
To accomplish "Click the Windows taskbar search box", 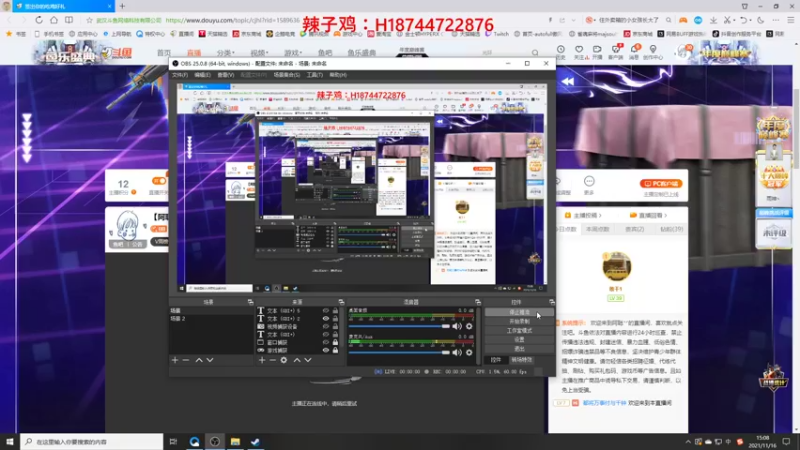I will click(92, 441).
